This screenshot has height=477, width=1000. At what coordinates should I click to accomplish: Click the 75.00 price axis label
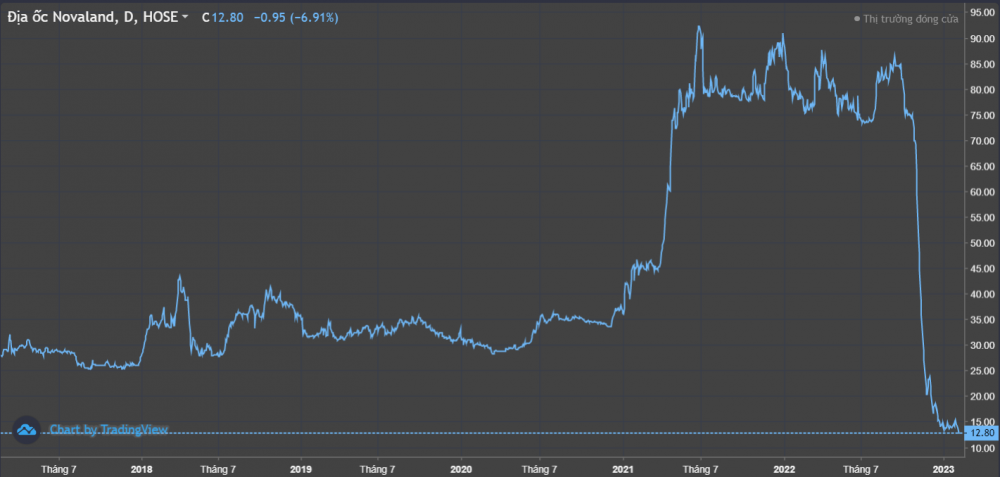(982, 115)
